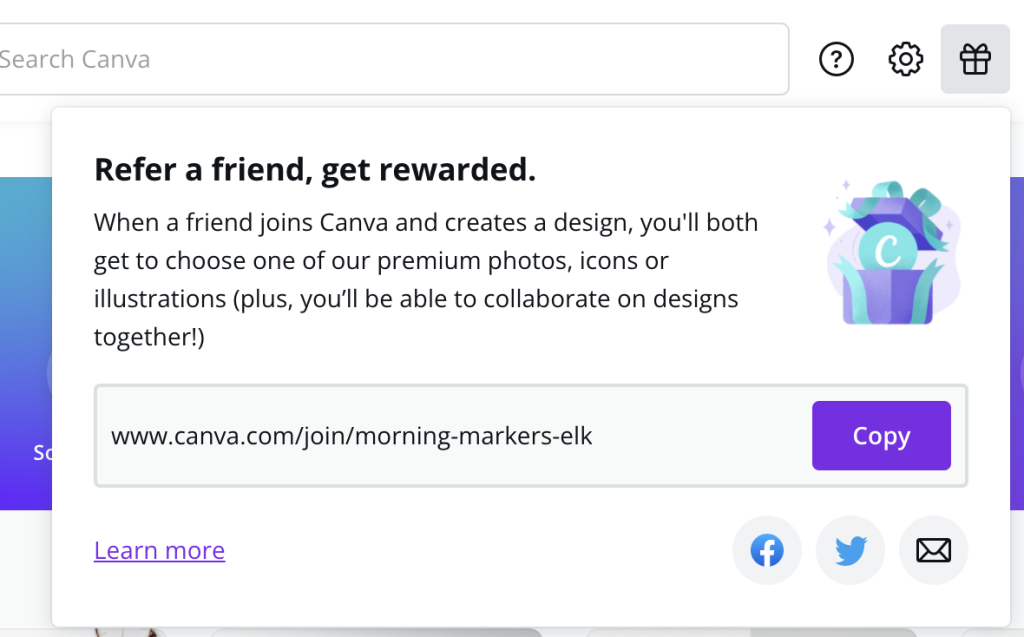The height and width of the screenshot is (637, 1024).
Task: Click the highlighted rewards gift icon
Action: click(975, 59)
